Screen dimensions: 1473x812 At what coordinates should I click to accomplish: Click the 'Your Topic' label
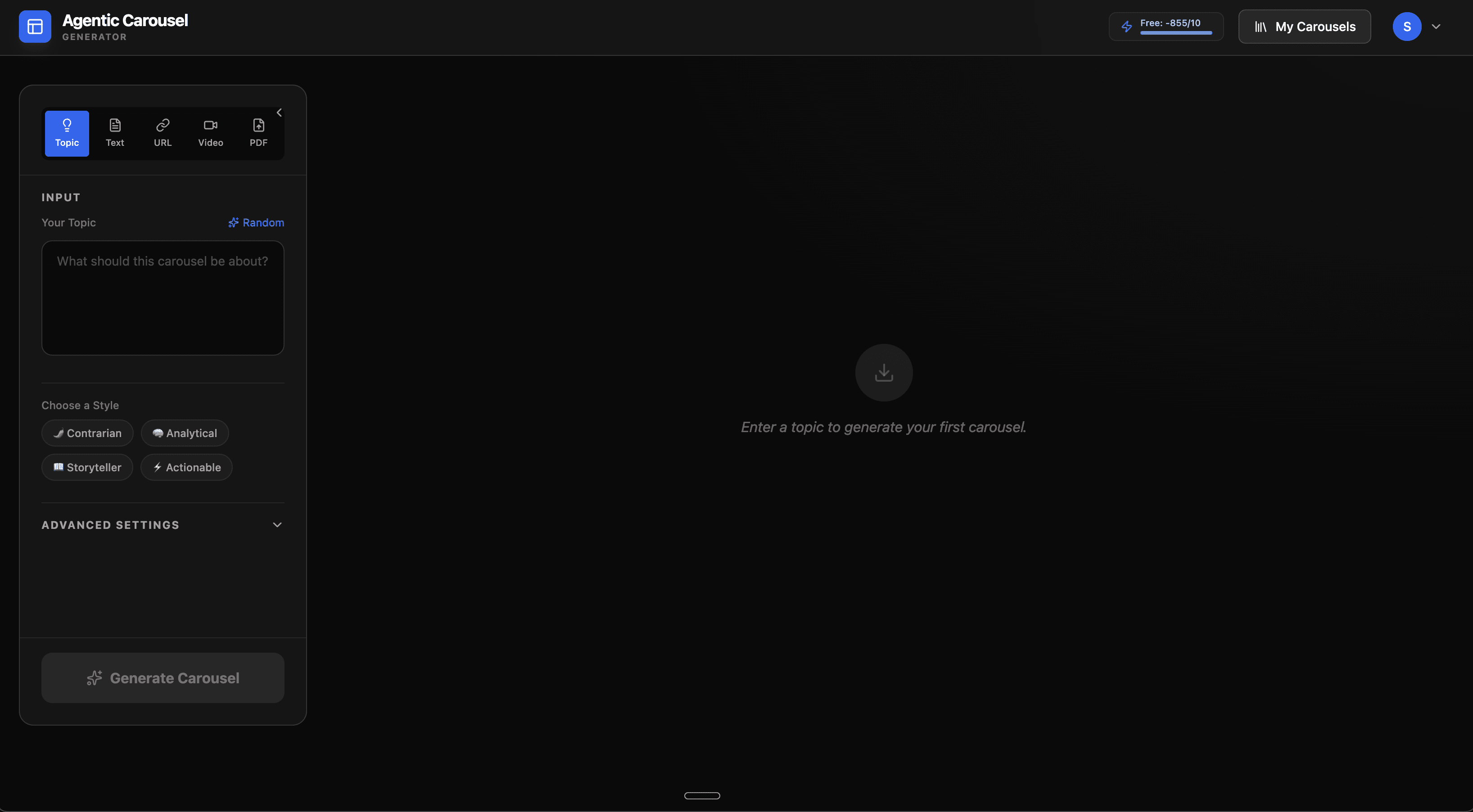68,222
